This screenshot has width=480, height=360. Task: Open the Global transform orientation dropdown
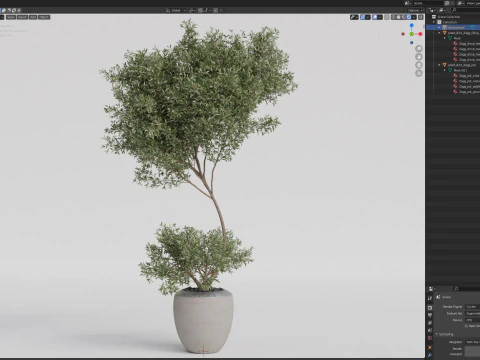(x=176, y=10)
